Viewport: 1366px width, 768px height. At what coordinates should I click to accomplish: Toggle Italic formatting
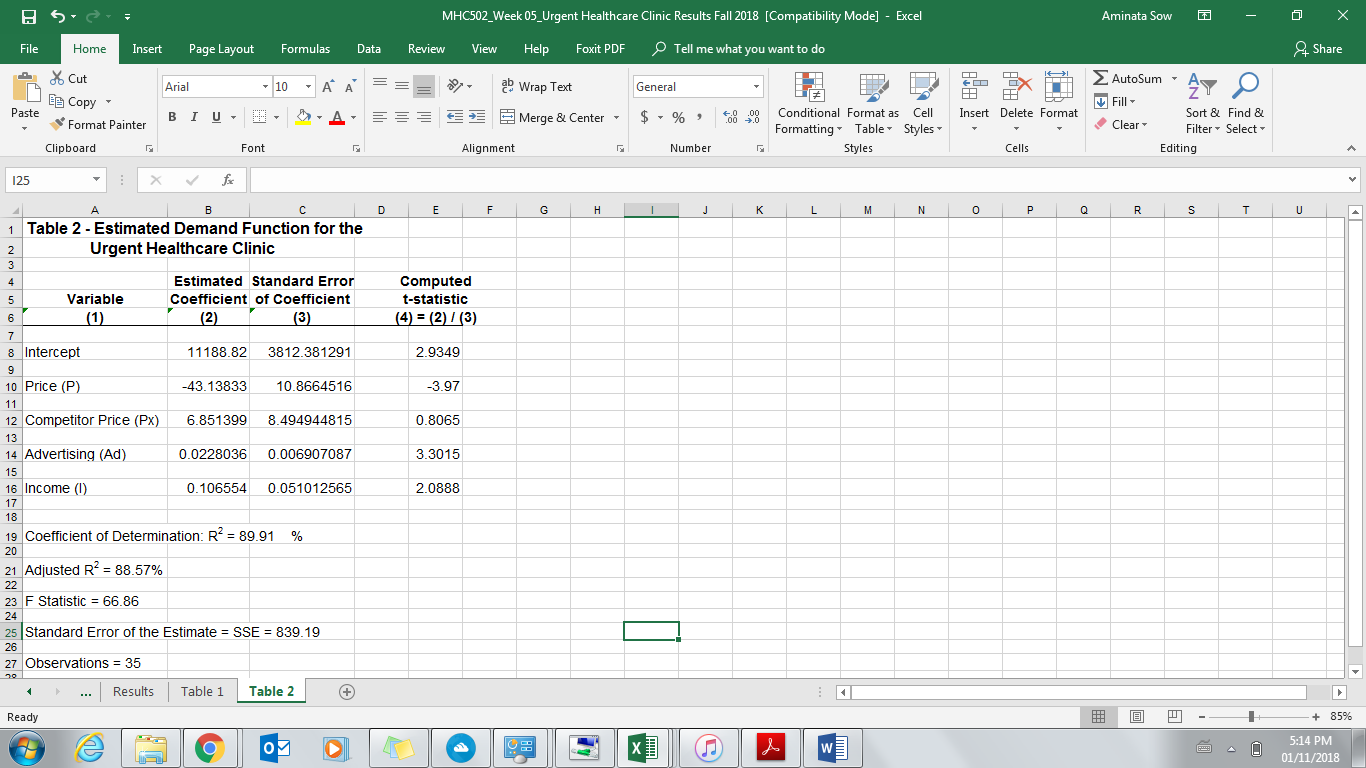[192, 118]
